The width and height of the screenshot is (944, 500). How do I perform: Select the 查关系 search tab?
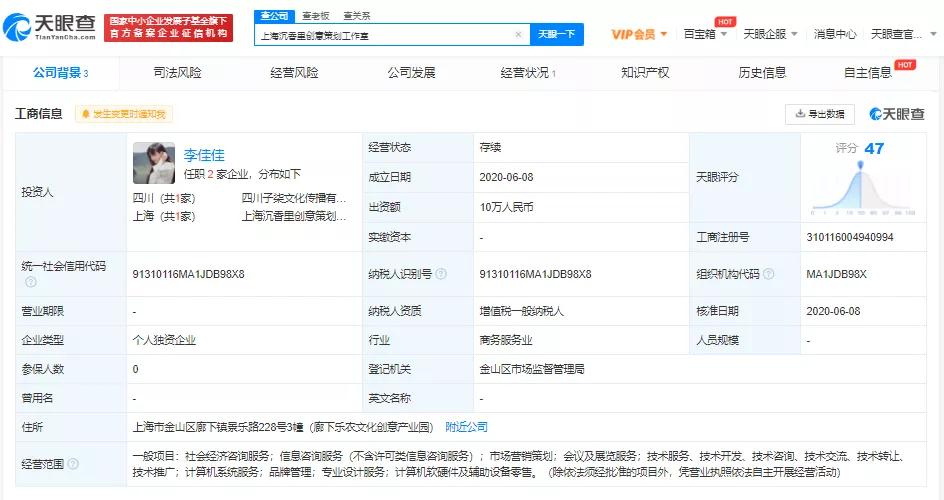(356, 16)
